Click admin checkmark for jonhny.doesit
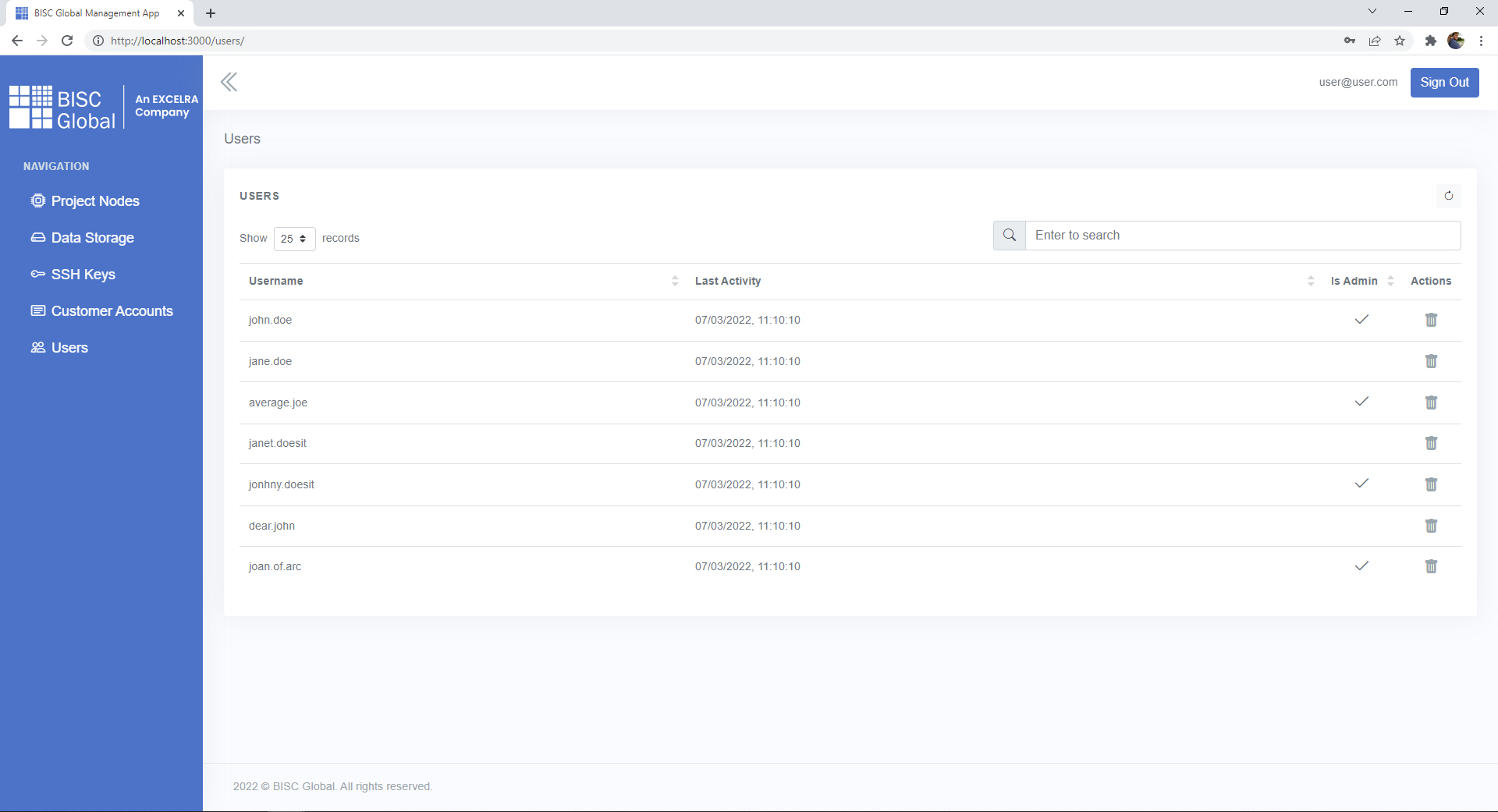1498x812 pixels. coord(1361,483)
